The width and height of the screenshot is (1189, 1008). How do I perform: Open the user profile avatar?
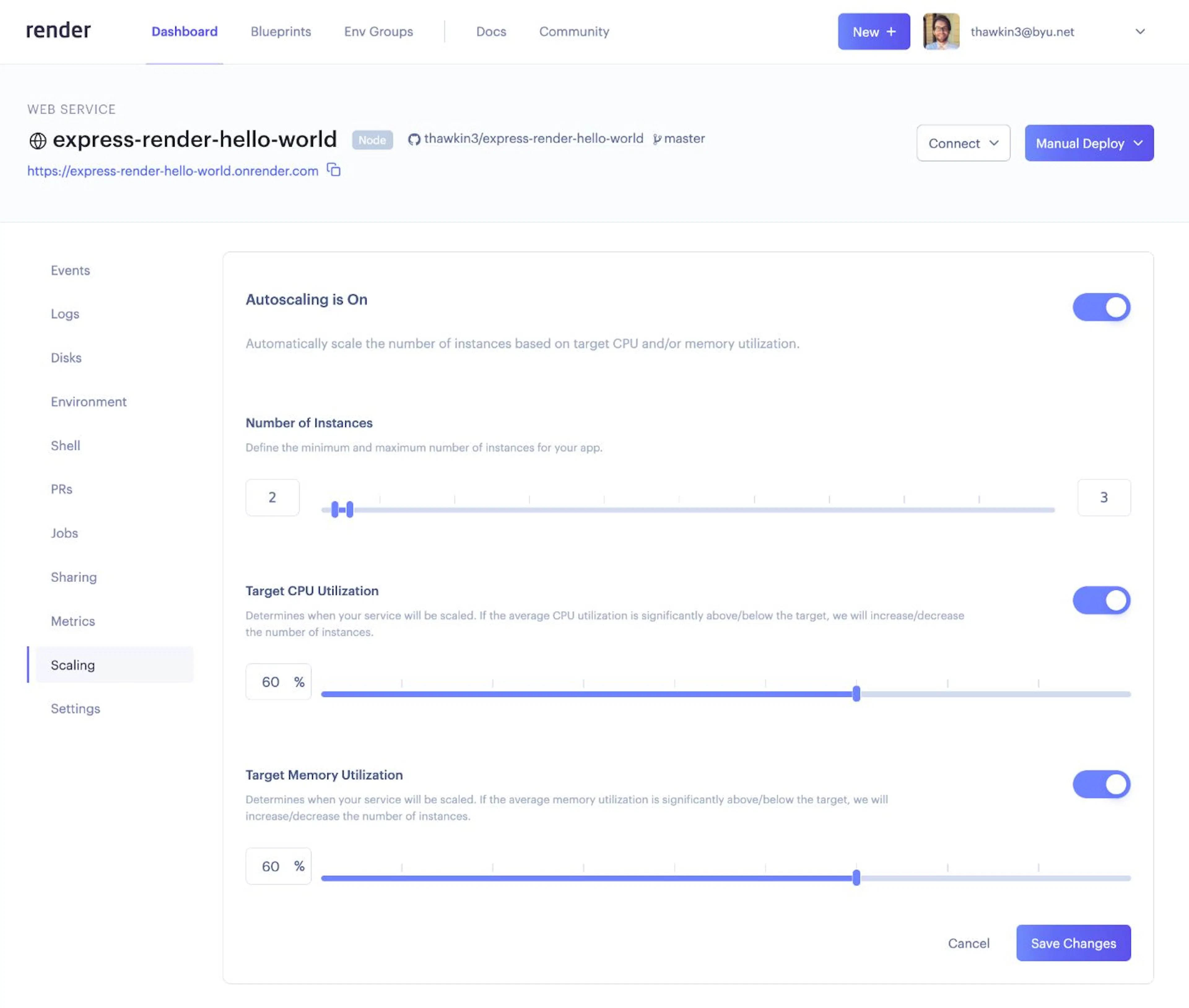pos(941,32)
